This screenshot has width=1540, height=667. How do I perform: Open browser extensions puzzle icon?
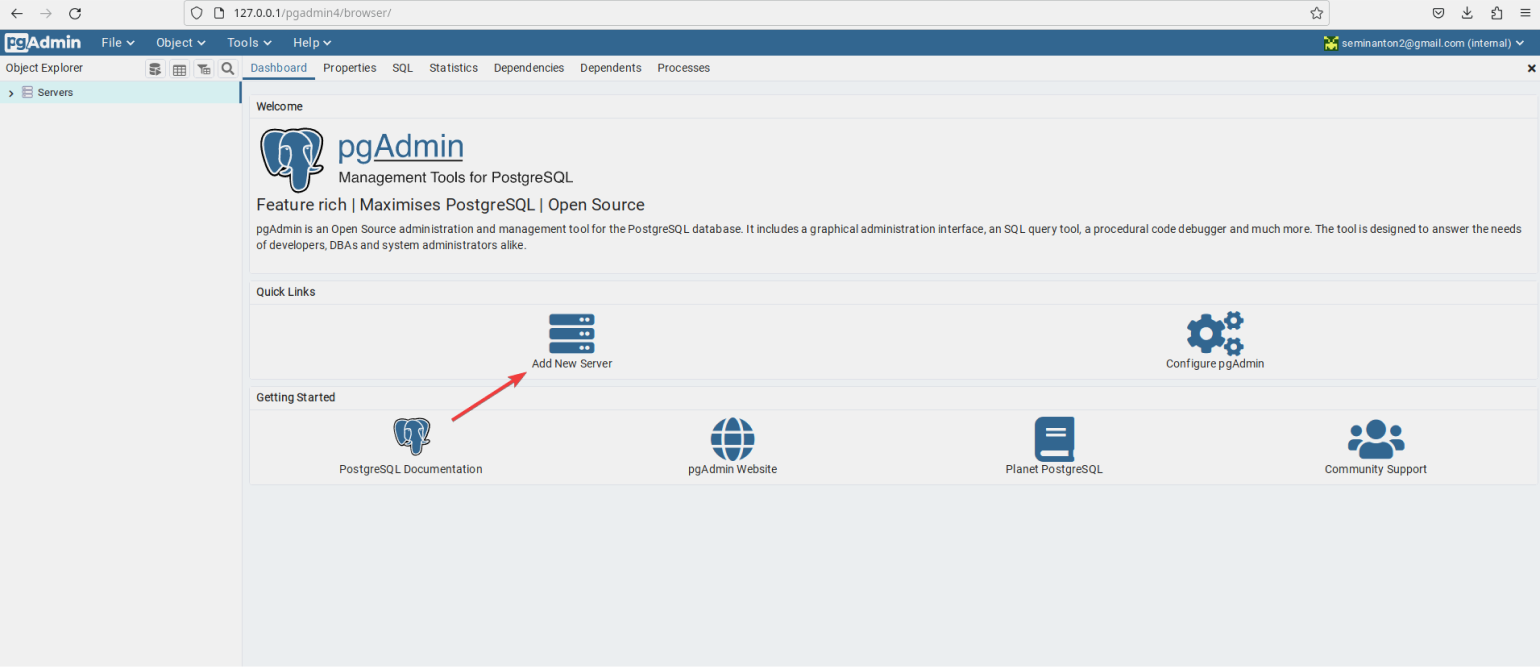(1496, 14)
